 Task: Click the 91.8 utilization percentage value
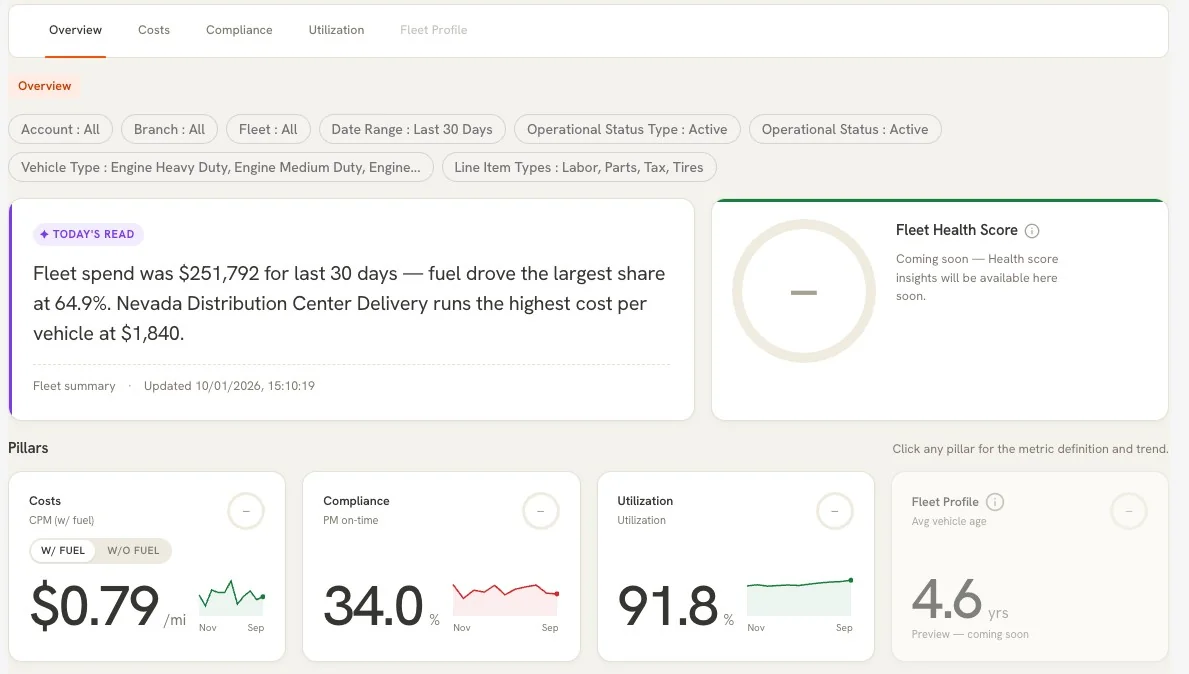point(667,605)
